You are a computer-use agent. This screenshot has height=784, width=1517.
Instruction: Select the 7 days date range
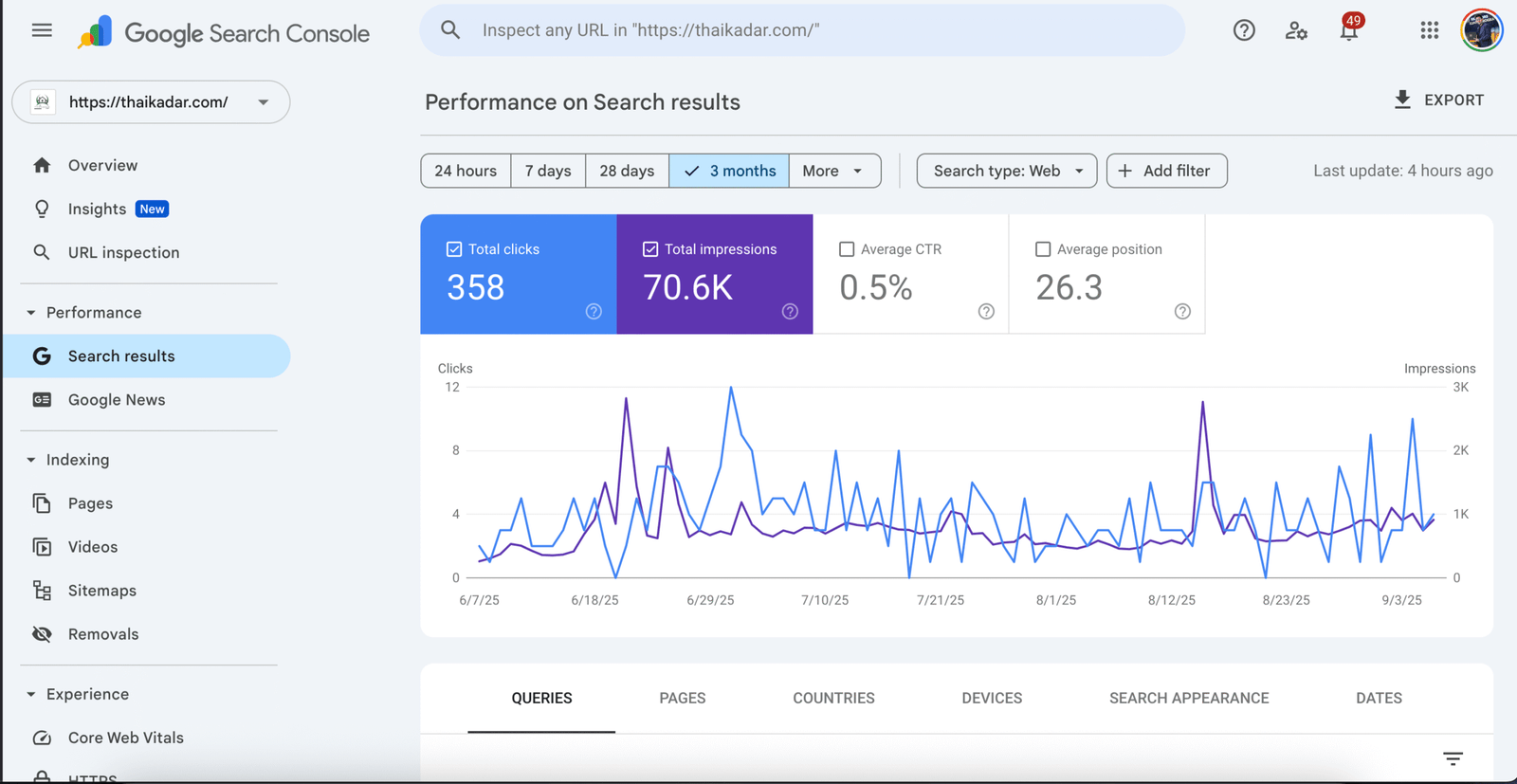548,171
